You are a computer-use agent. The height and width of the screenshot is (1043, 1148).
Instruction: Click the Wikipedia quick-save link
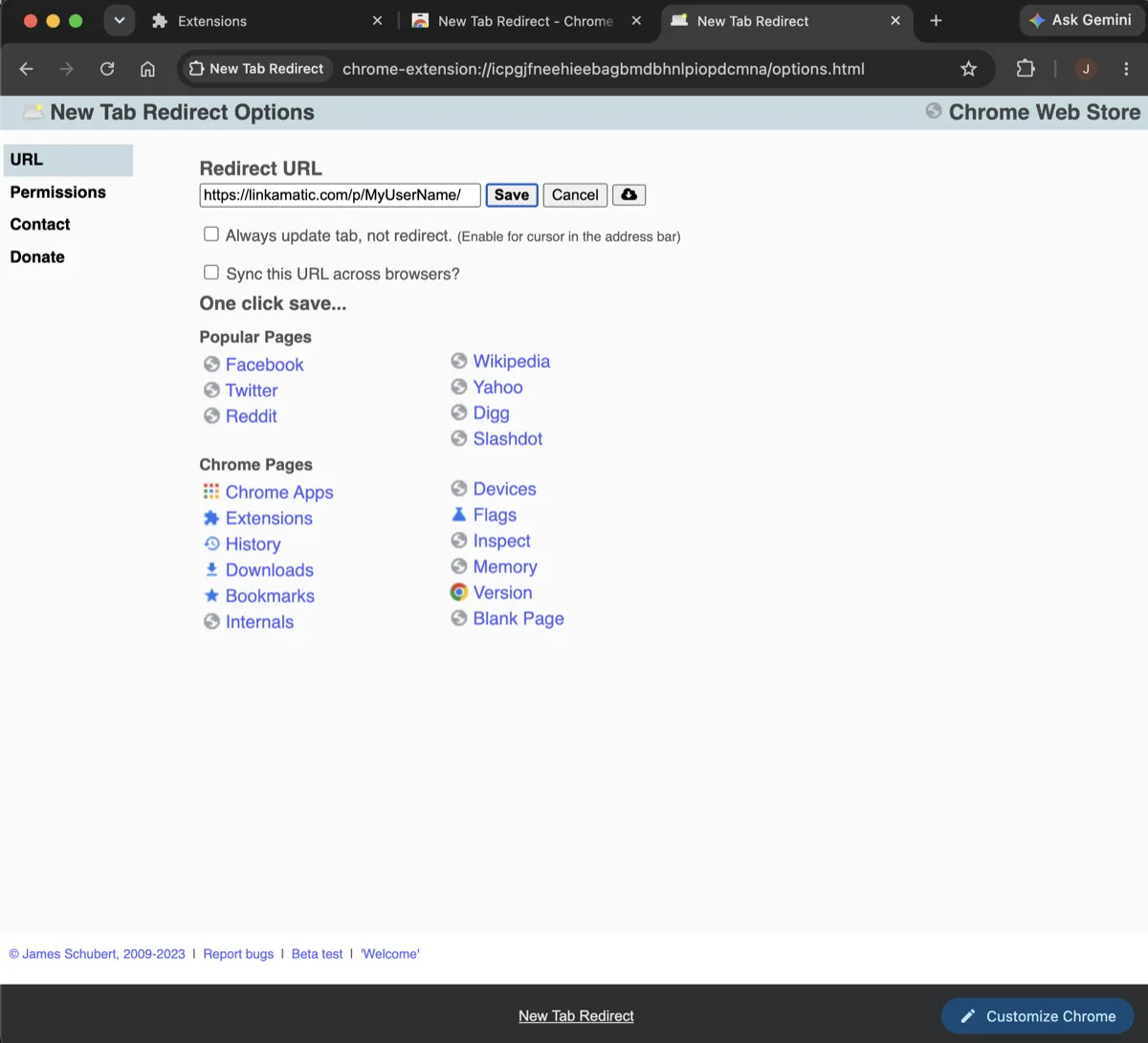coord(512,361)
